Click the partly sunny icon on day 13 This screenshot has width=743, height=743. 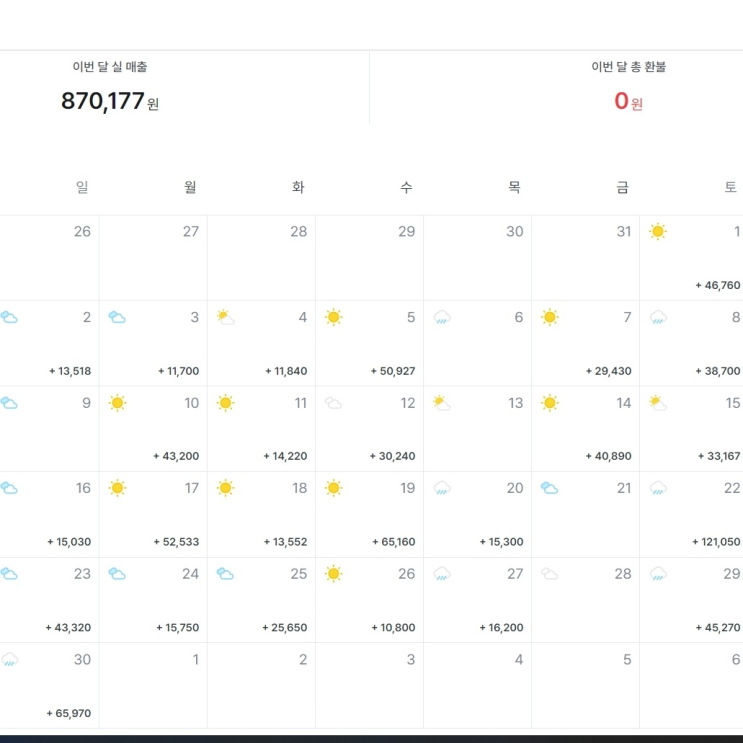click(441, 403)
